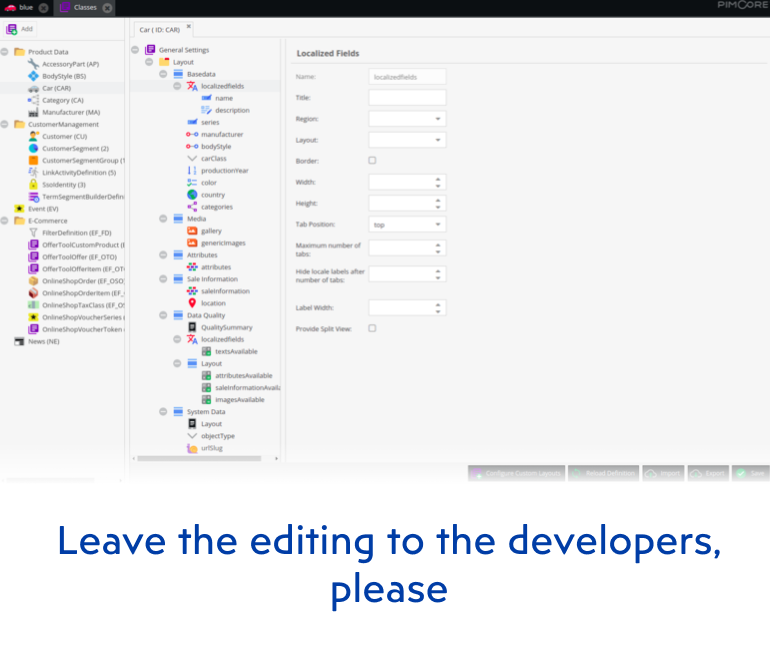Click the tree panel horizontal scrollbar
Screen dimensions: 770x649
[x=199, y=459]
